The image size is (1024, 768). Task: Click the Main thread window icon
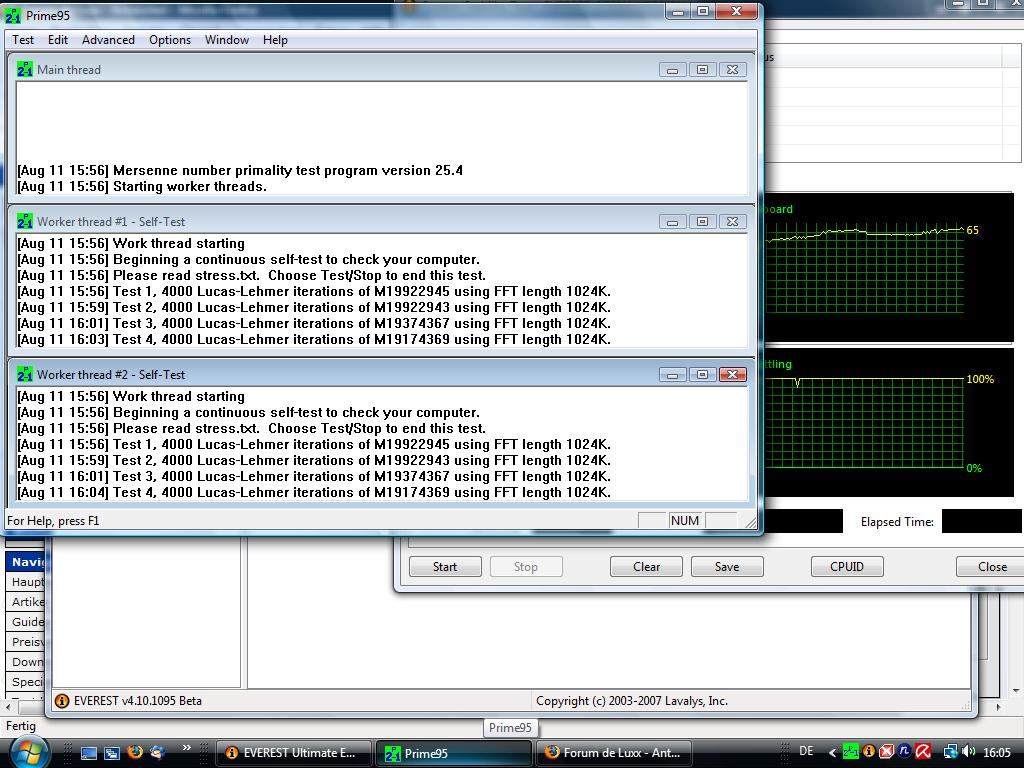25,69
